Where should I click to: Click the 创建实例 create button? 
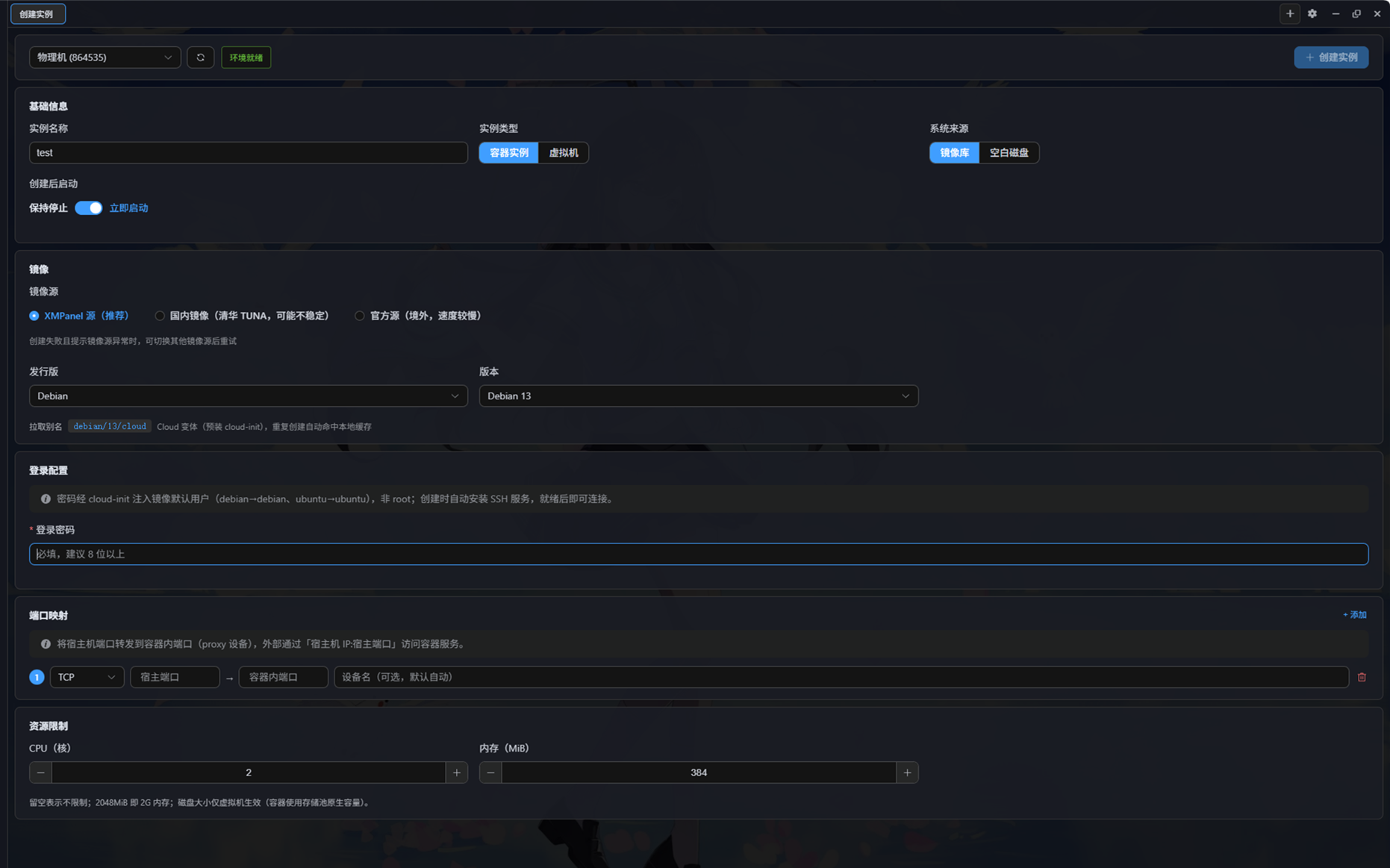1331,57
